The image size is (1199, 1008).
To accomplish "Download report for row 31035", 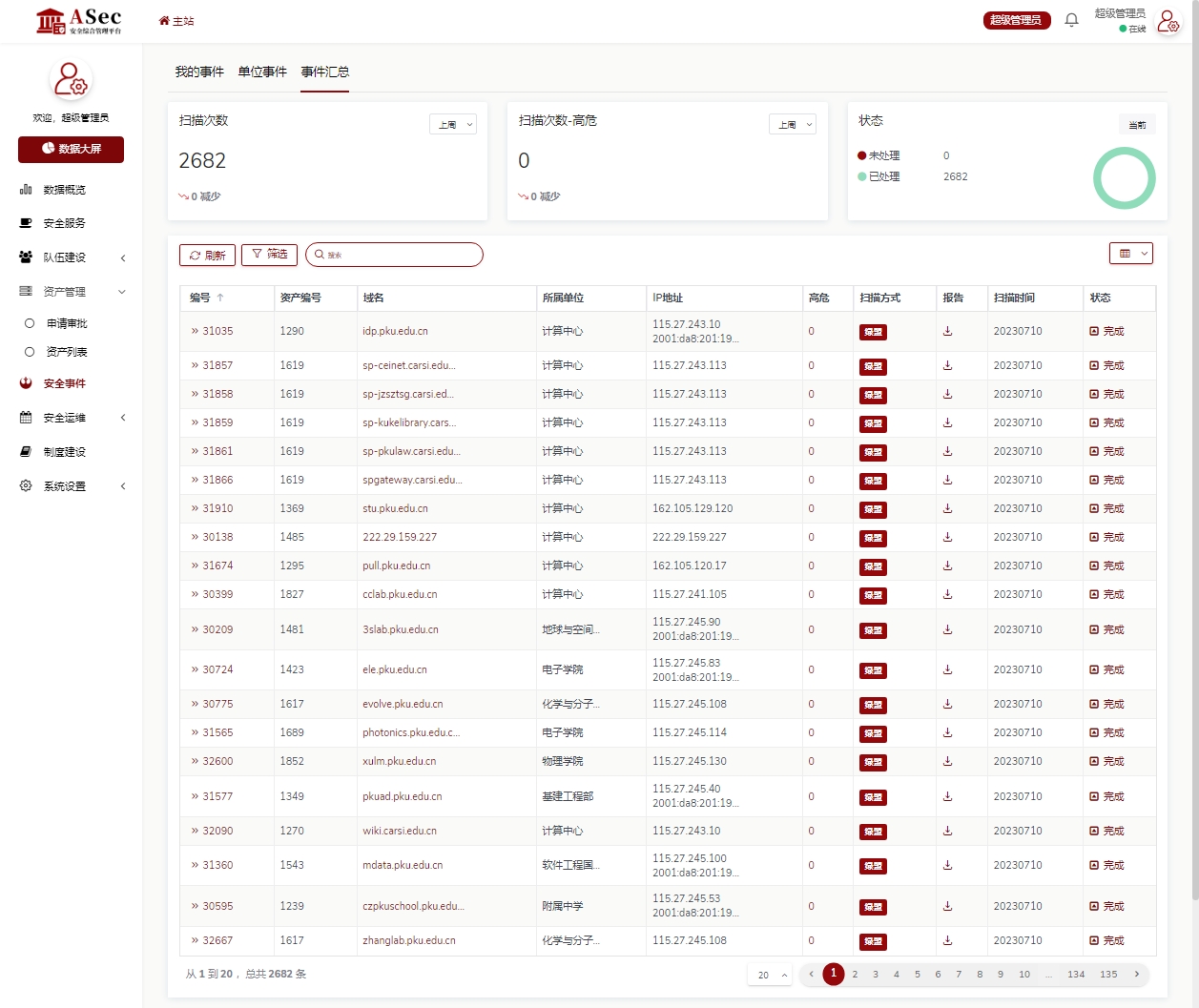I will [x=947, y=331].
